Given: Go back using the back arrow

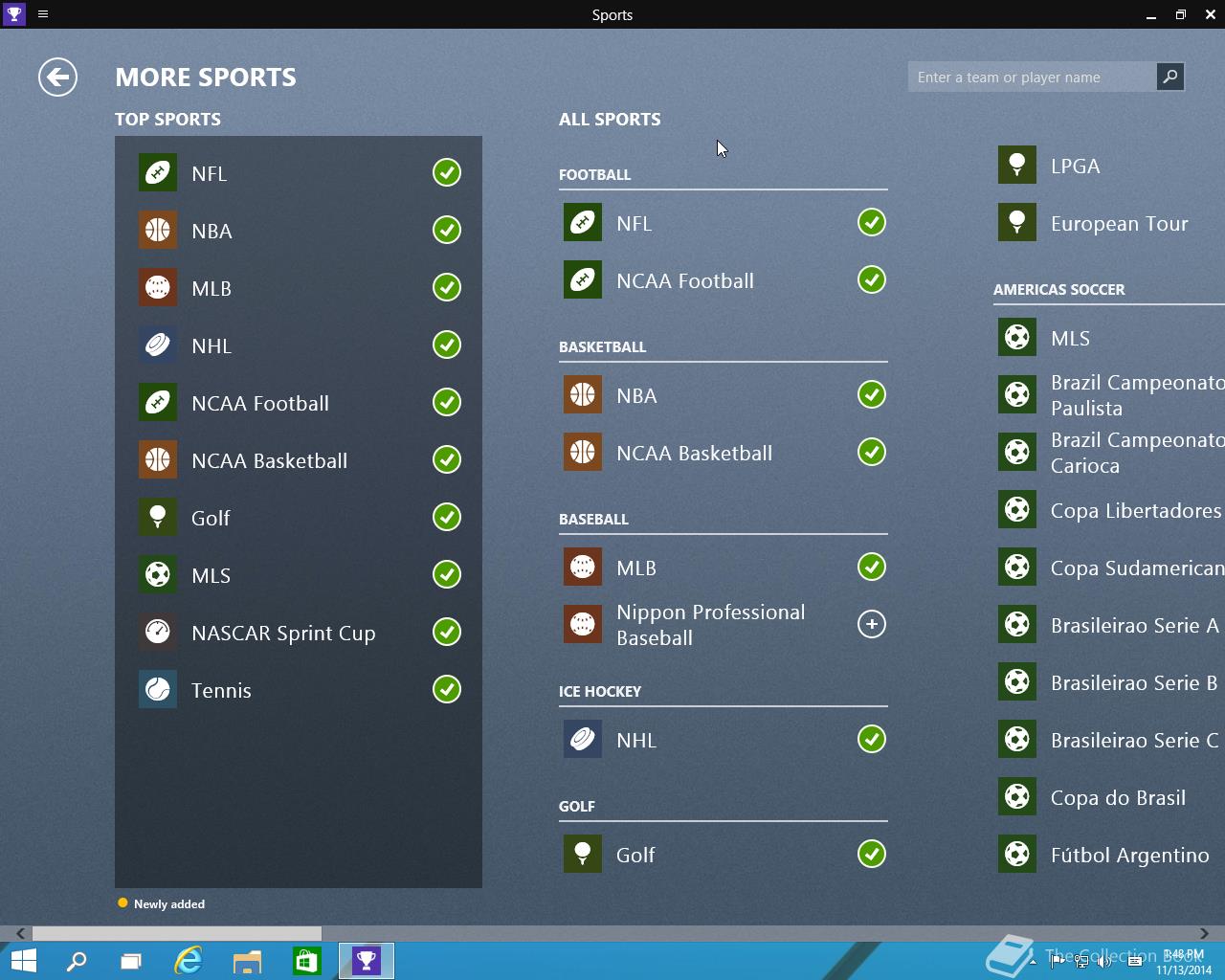Looking at the screenshot, I should point(57,78).
